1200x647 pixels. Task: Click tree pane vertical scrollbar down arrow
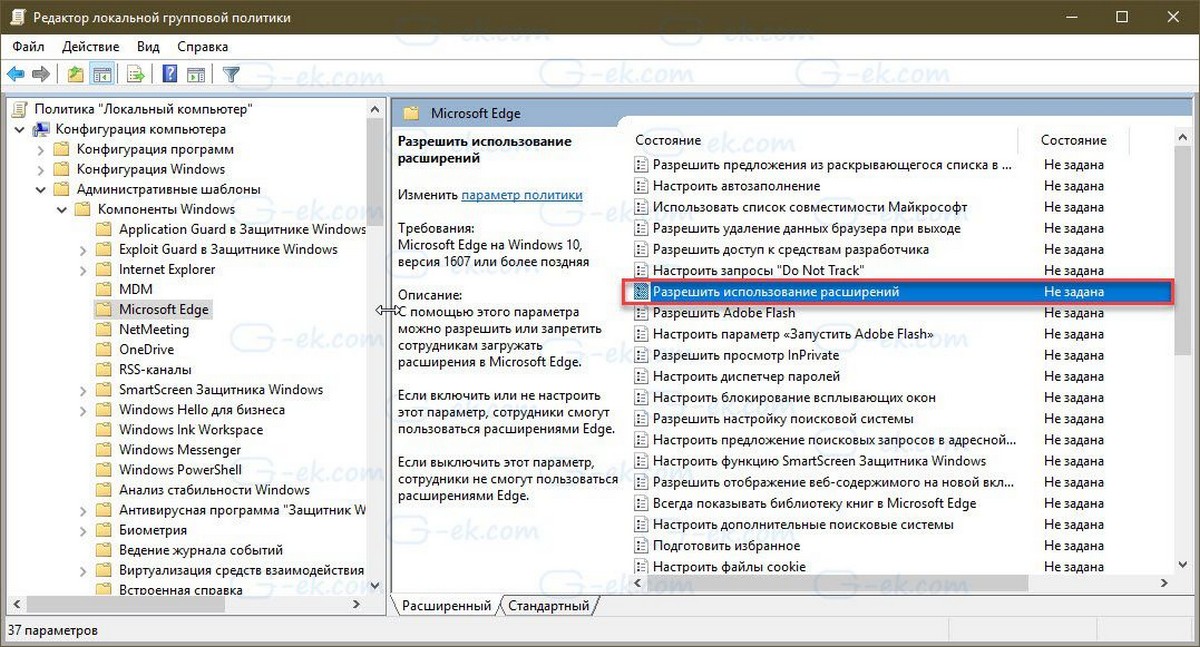(376, 586)
